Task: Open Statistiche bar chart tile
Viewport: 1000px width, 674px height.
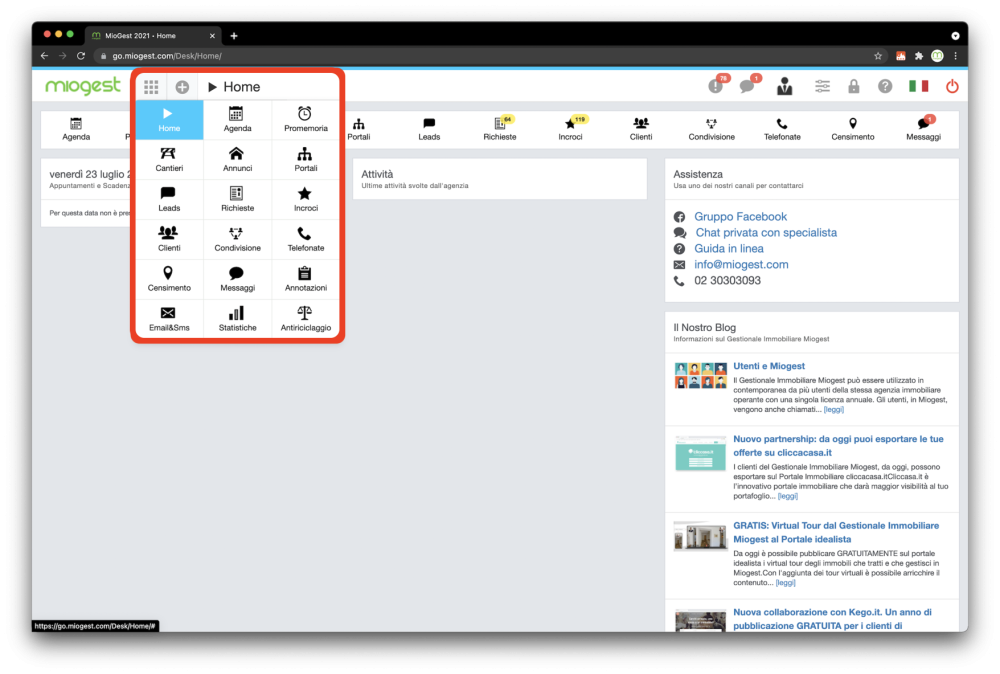Action: click(x=237, y=319)
